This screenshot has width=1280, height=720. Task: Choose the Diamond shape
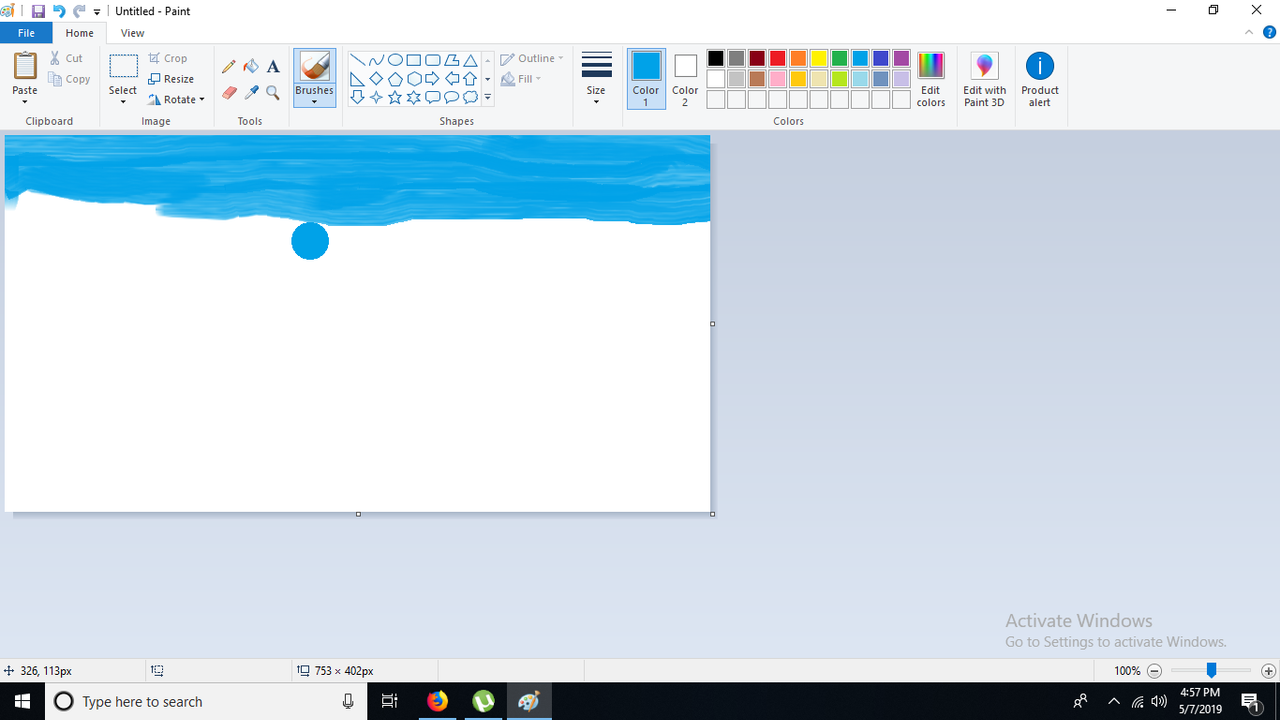tap(376, 79)
